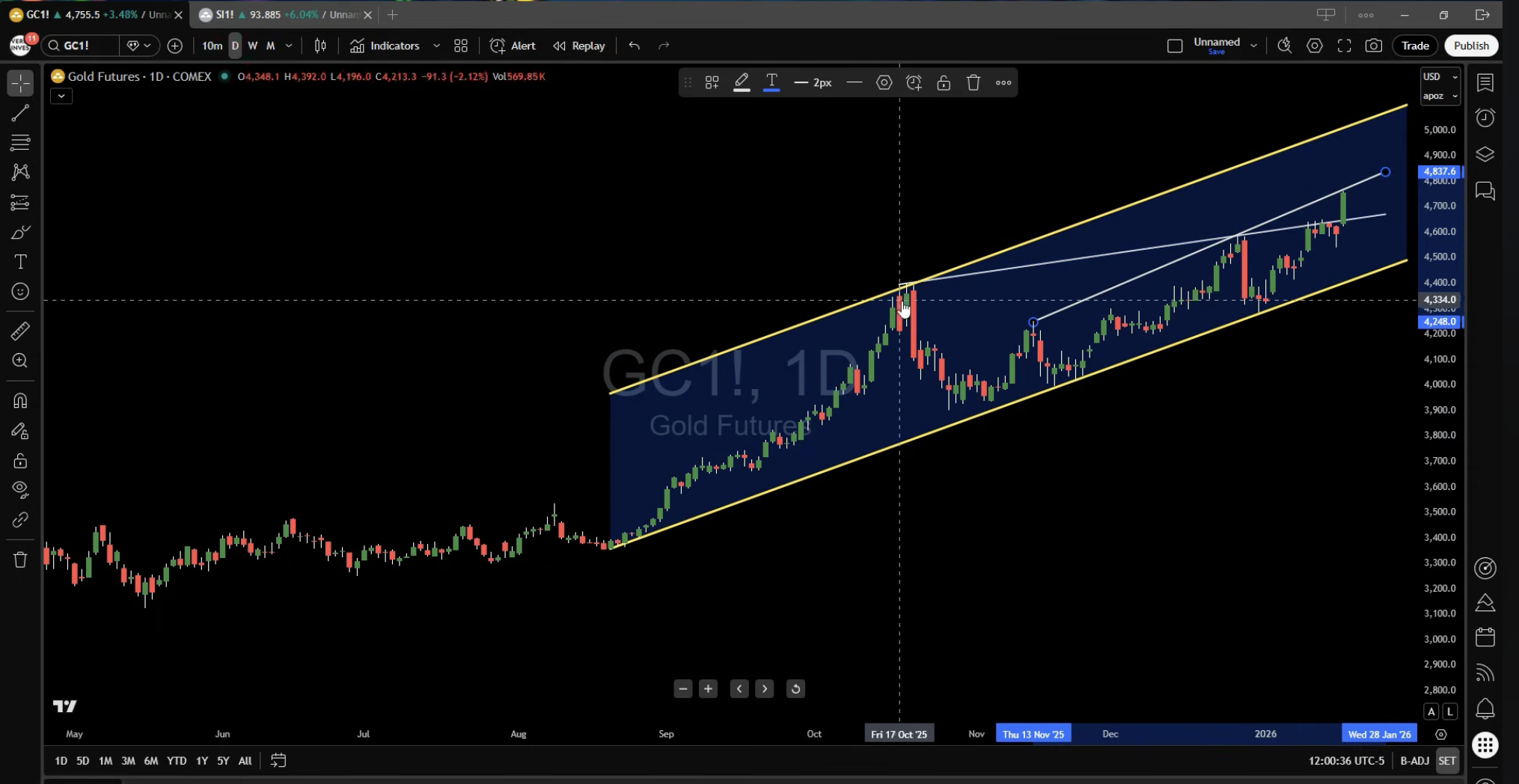1519x784 pixels.
Task: Take a chart snapshot with camera icon
Action: pos(1373,46)
